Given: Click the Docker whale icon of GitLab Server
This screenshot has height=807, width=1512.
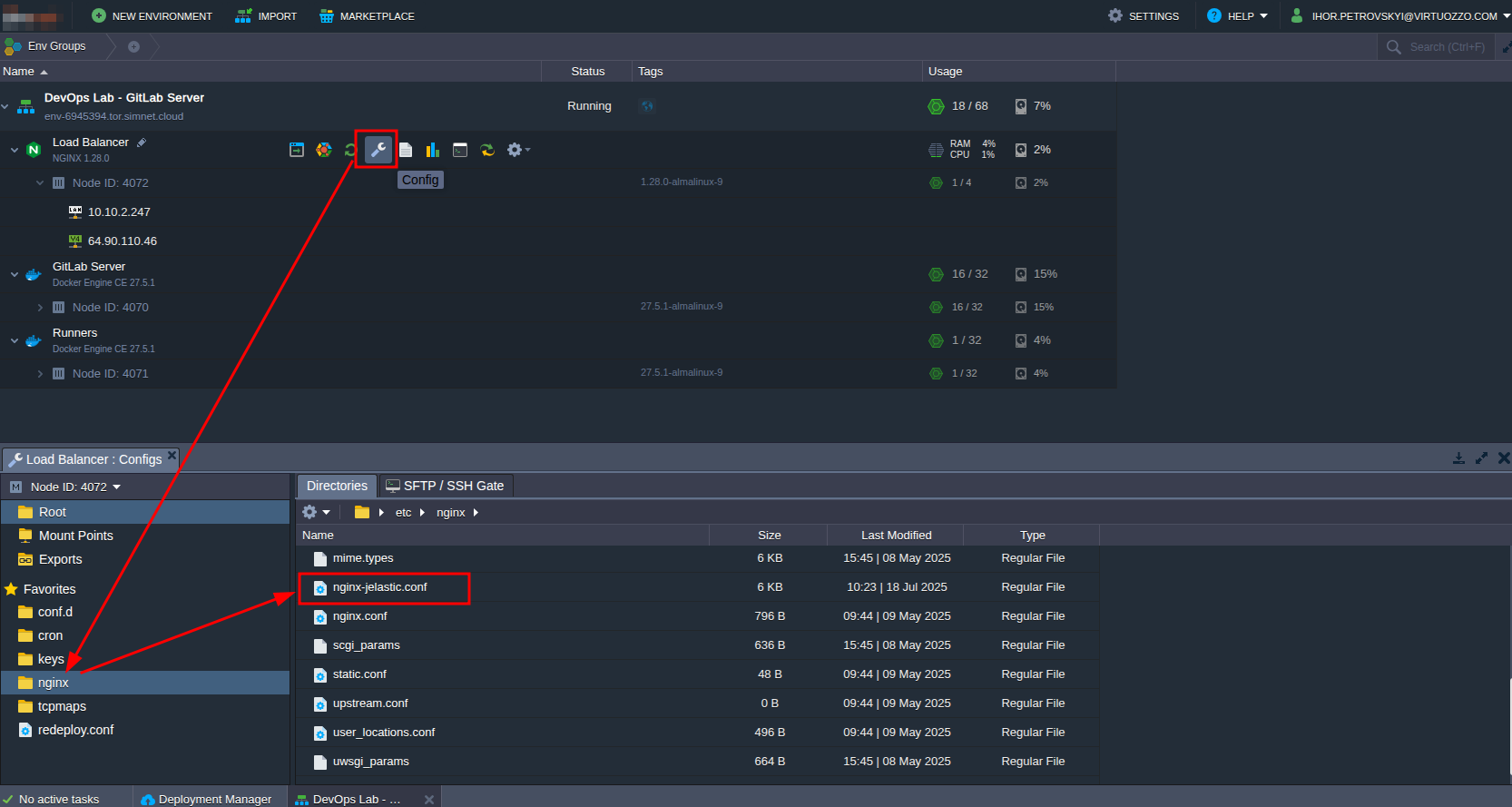Looking at the screenshot, I should tap(34, 274).
